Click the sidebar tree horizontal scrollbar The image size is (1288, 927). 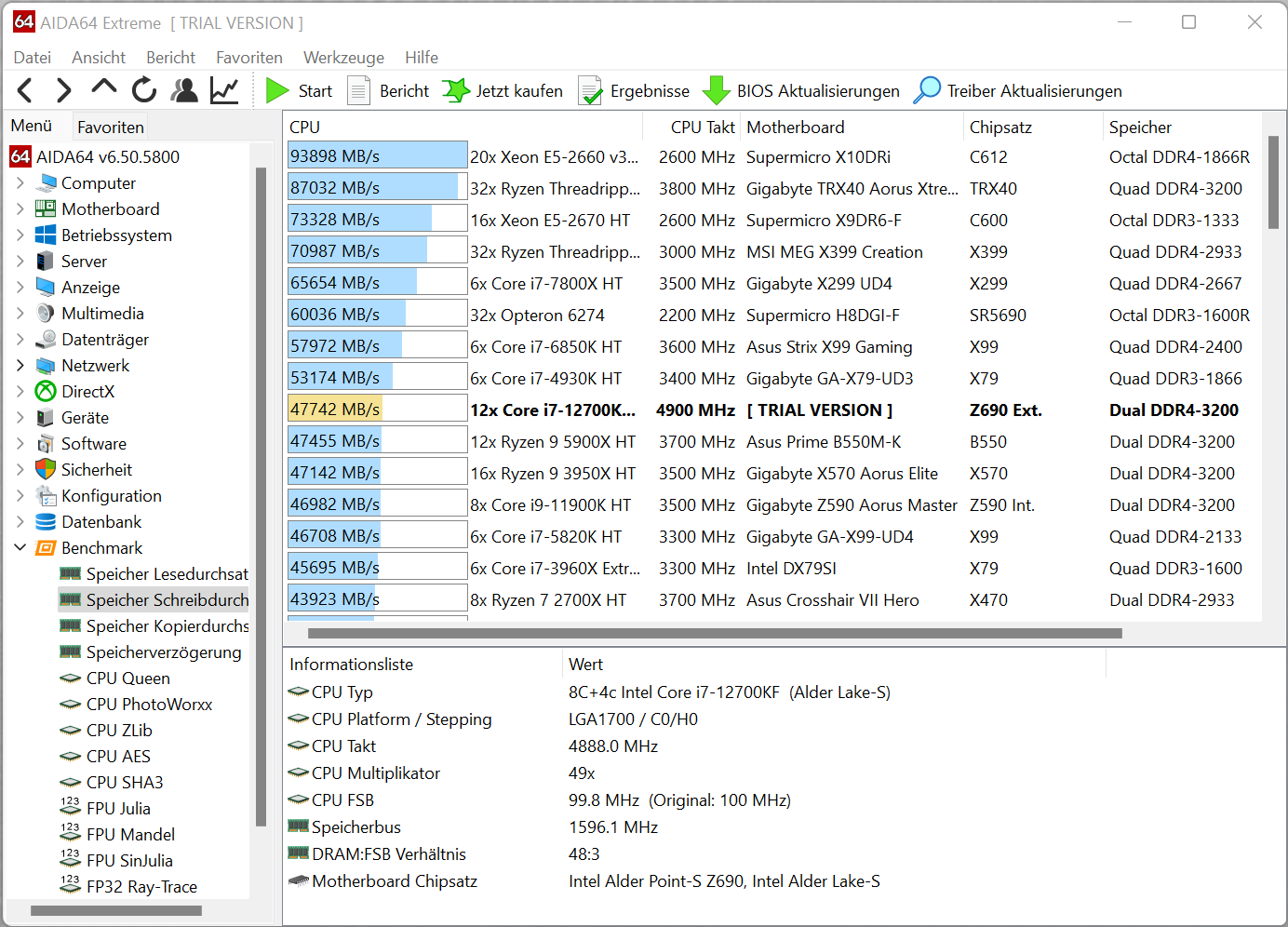(x=116, y=910)
